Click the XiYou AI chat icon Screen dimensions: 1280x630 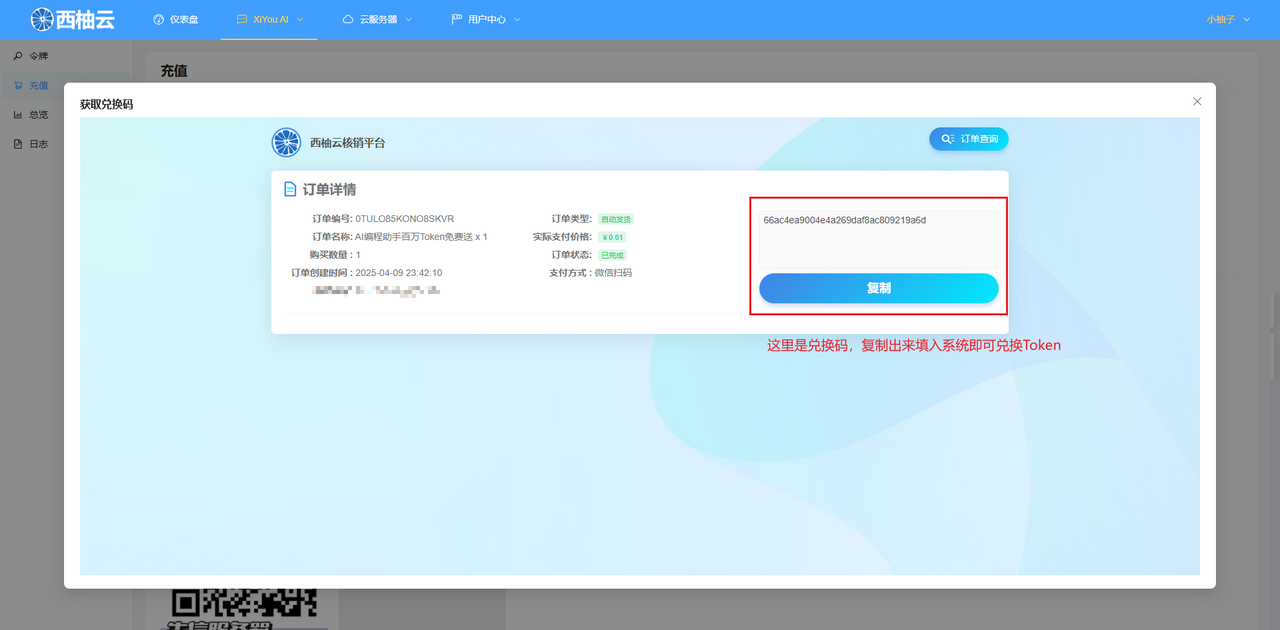(241, 19)
